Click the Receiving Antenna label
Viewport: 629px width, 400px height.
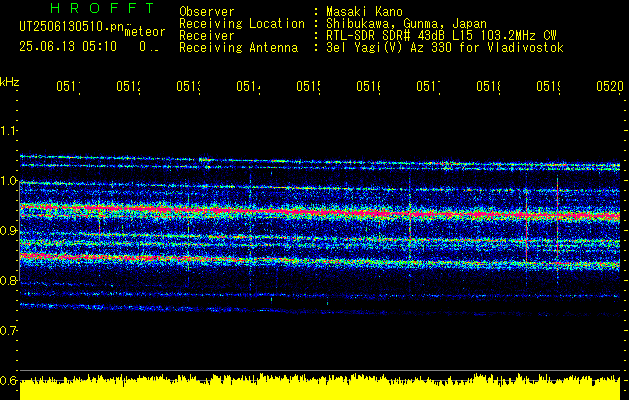pyautogui.click(x=238, y=48)
